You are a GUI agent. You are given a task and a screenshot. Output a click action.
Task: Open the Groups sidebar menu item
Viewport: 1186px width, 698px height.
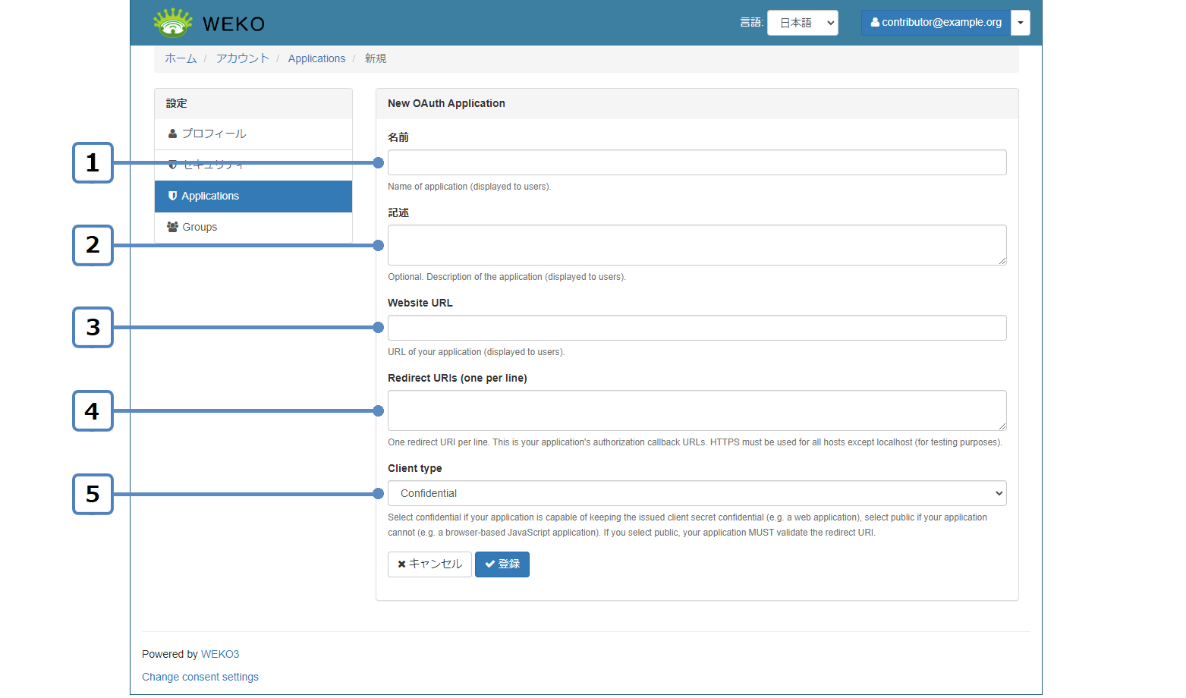199,227
